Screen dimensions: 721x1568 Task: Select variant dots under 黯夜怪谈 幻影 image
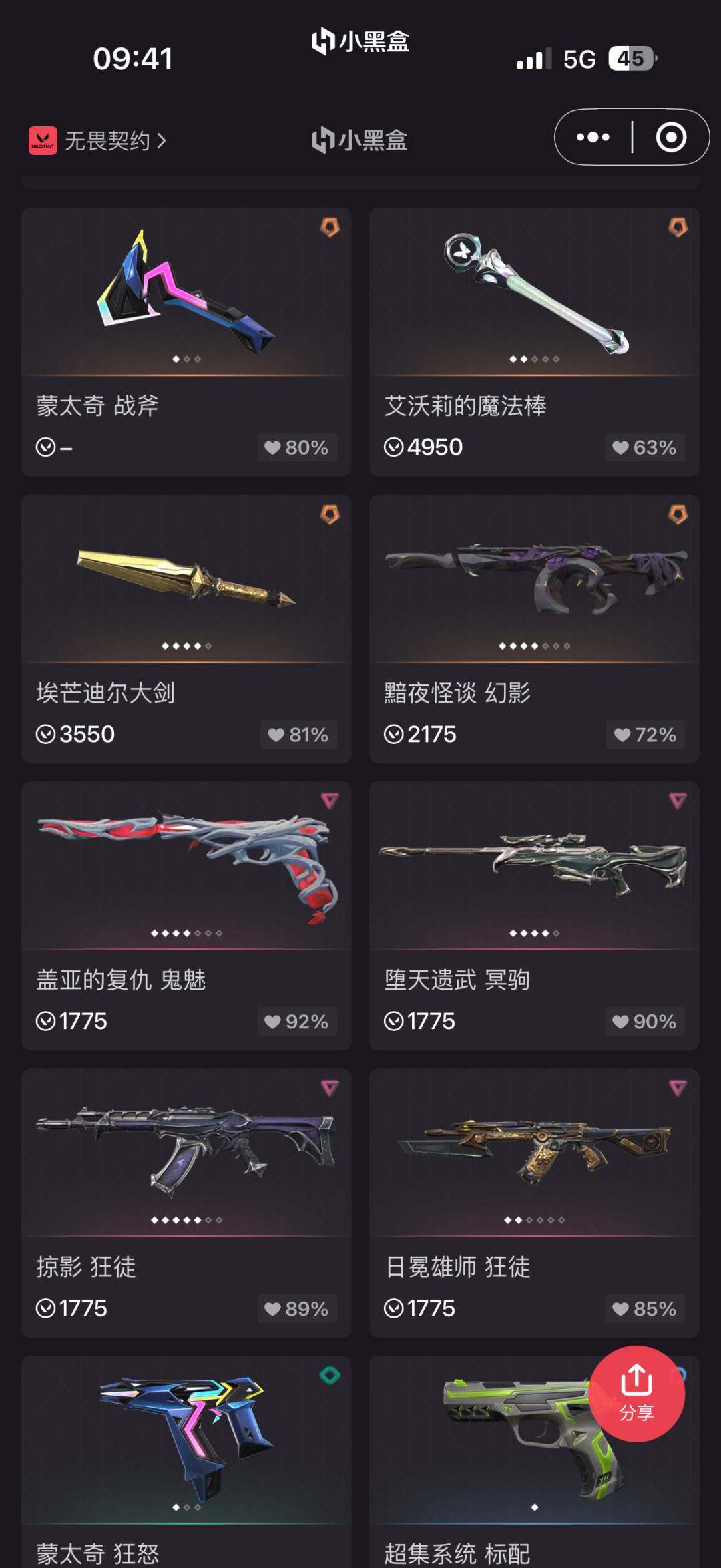click(x=534, y=646)
